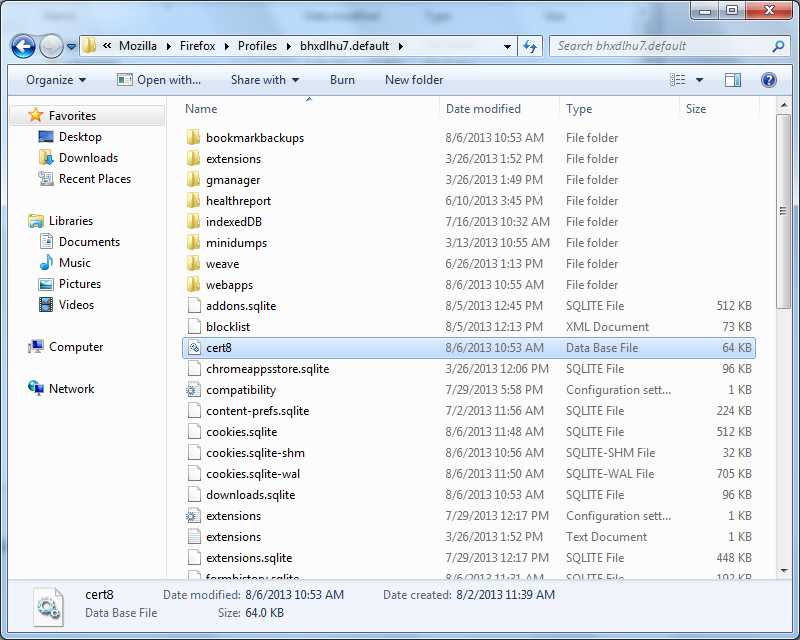The width and height of the screenshot is (800, 640).
Task: Click the cert8 database file icon
Action: tap(194, 348)
